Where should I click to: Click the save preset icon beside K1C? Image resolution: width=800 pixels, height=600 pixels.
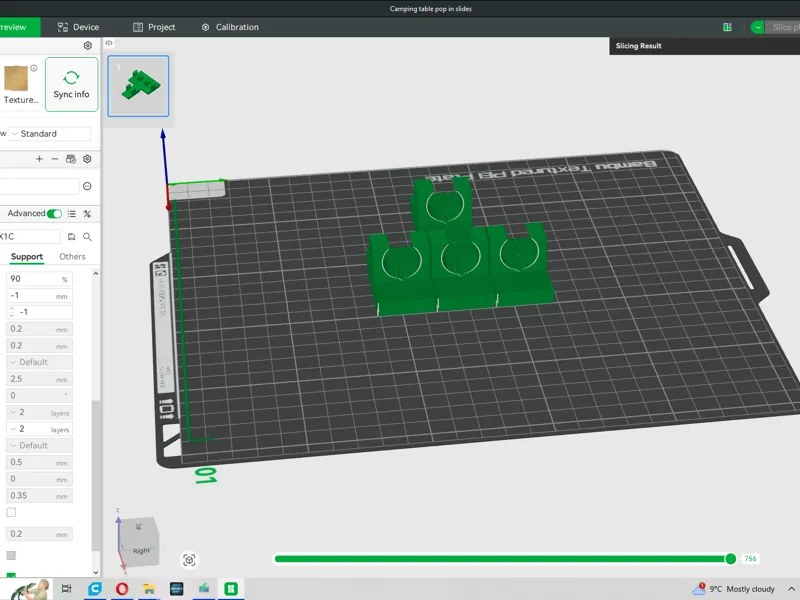point(71,237)
